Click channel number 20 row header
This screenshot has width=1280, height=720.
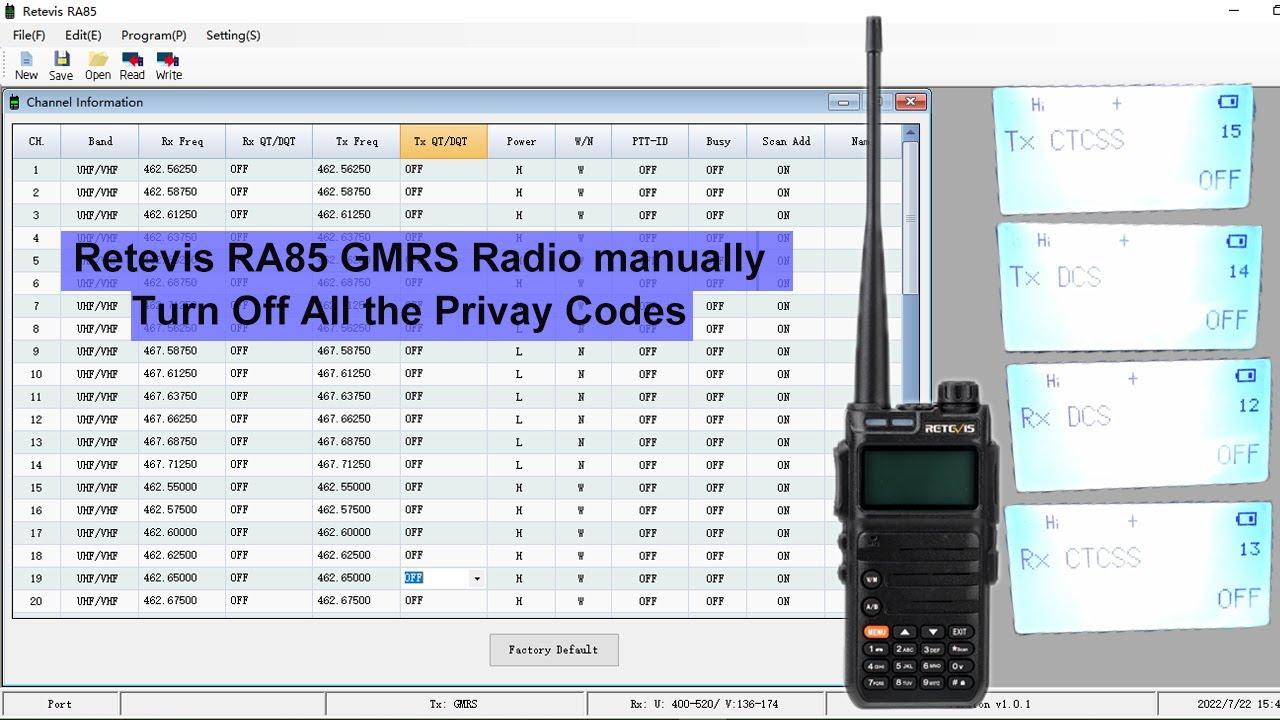[37, 601]
